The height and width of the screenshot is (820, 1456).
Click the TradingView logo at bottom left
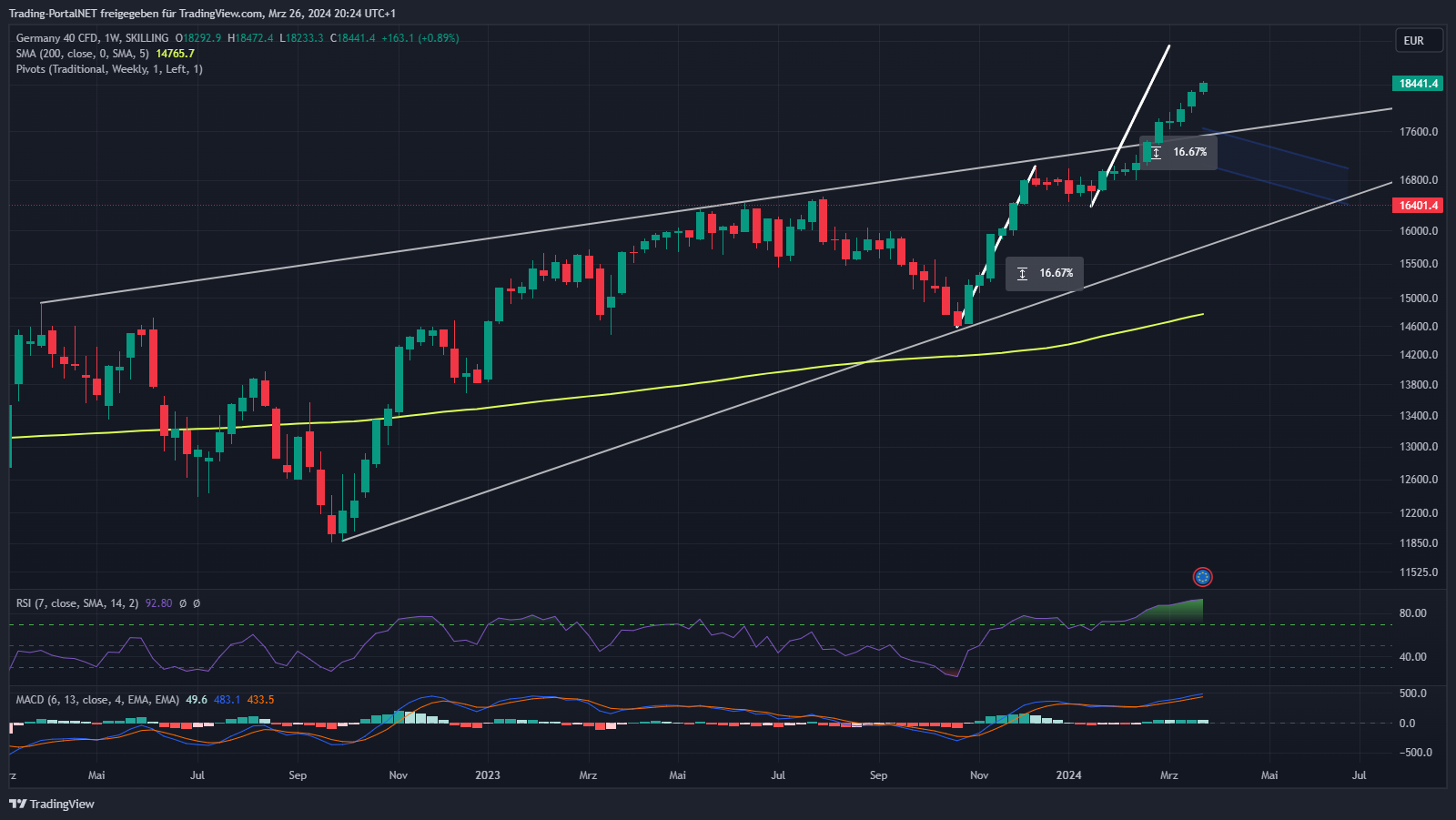click(x=52, y=804)
